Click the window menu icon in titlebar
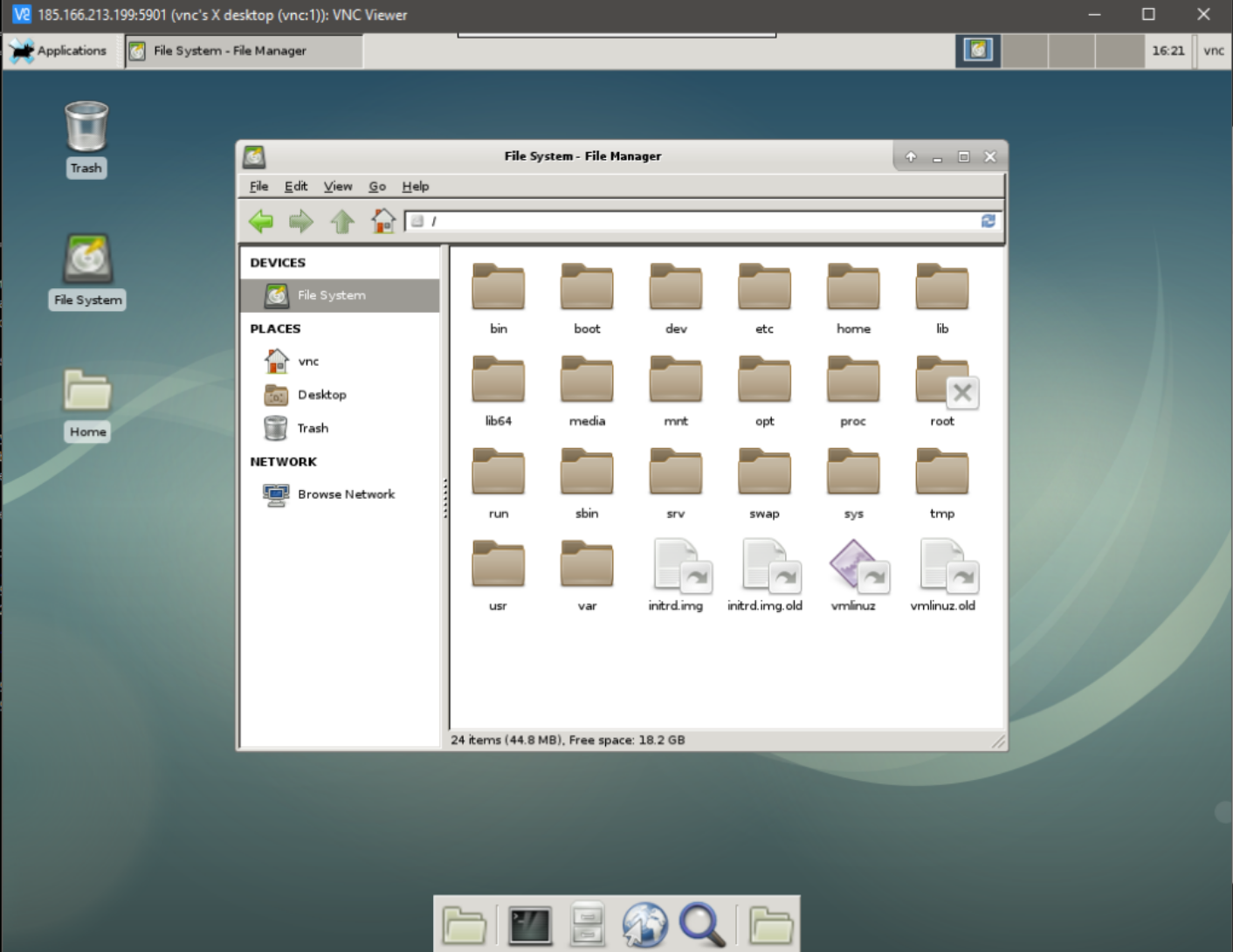 pyautogui.click(x=254, y=156)
